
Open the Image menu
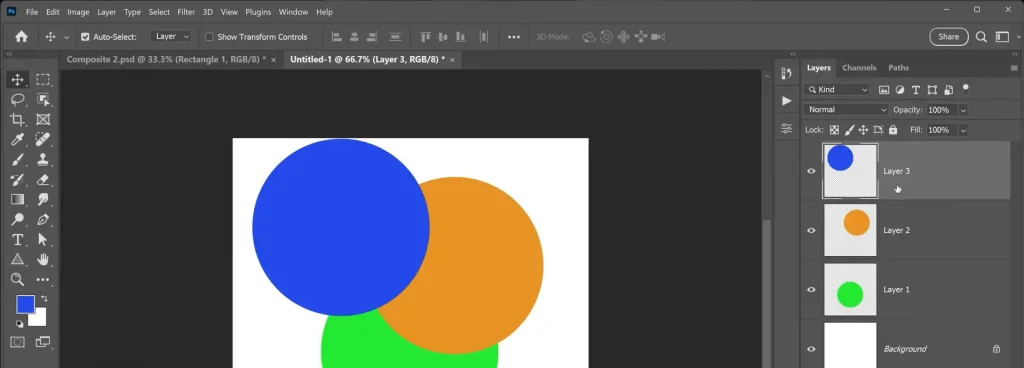[78, 12]
